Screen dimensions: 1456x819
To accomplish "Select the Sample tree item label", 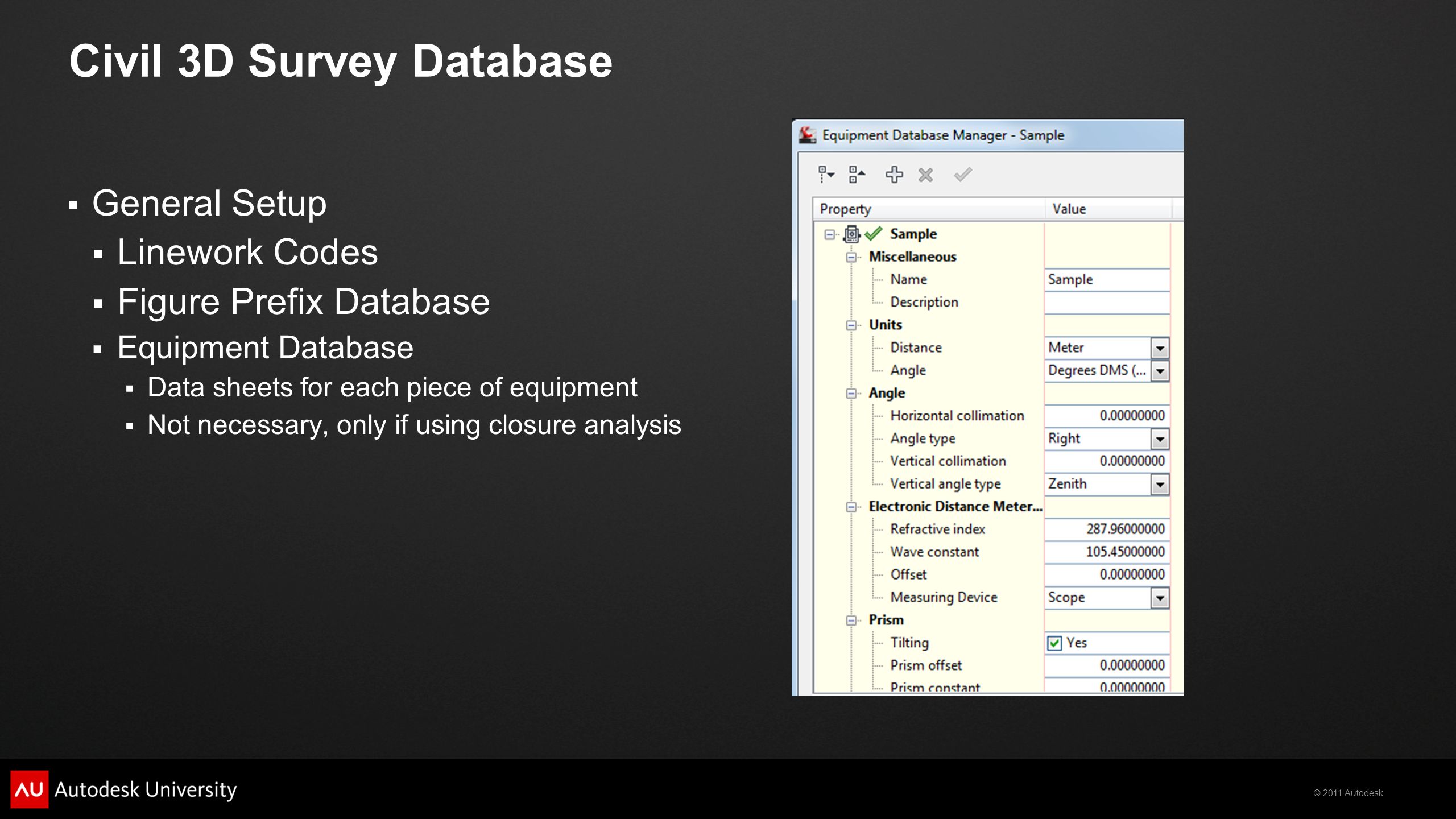I will [x=913, y=234].
